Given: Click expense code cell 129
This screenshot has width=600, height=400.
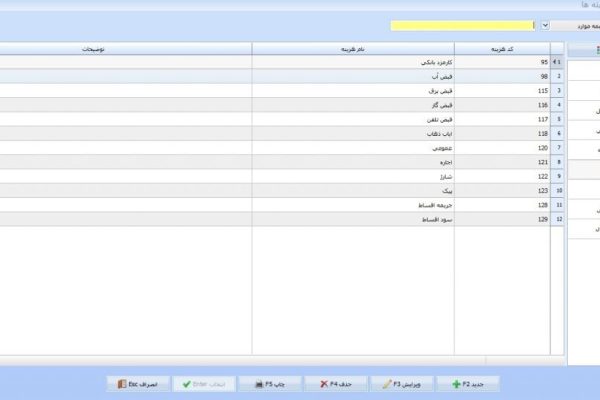Looking at the screenshot, I should 502,219.
